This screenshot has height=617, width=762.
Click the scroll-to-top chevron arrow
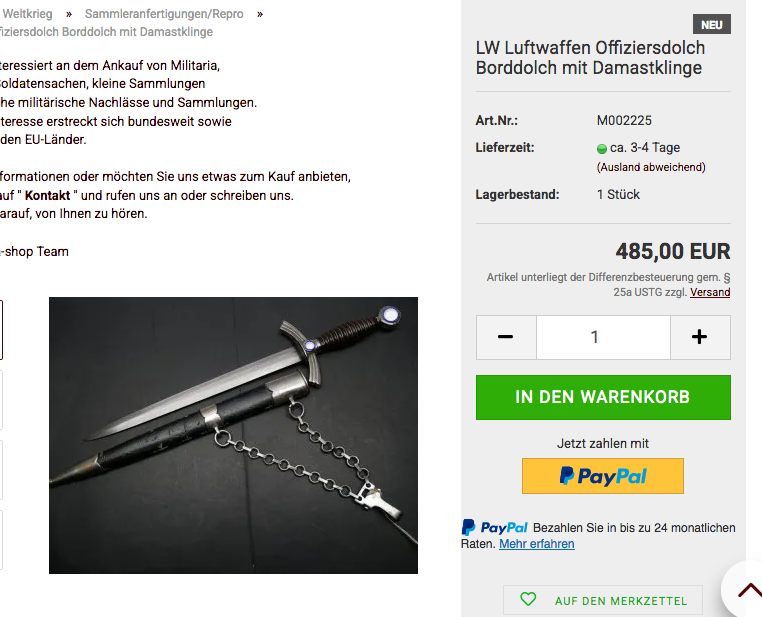(749, 590)
